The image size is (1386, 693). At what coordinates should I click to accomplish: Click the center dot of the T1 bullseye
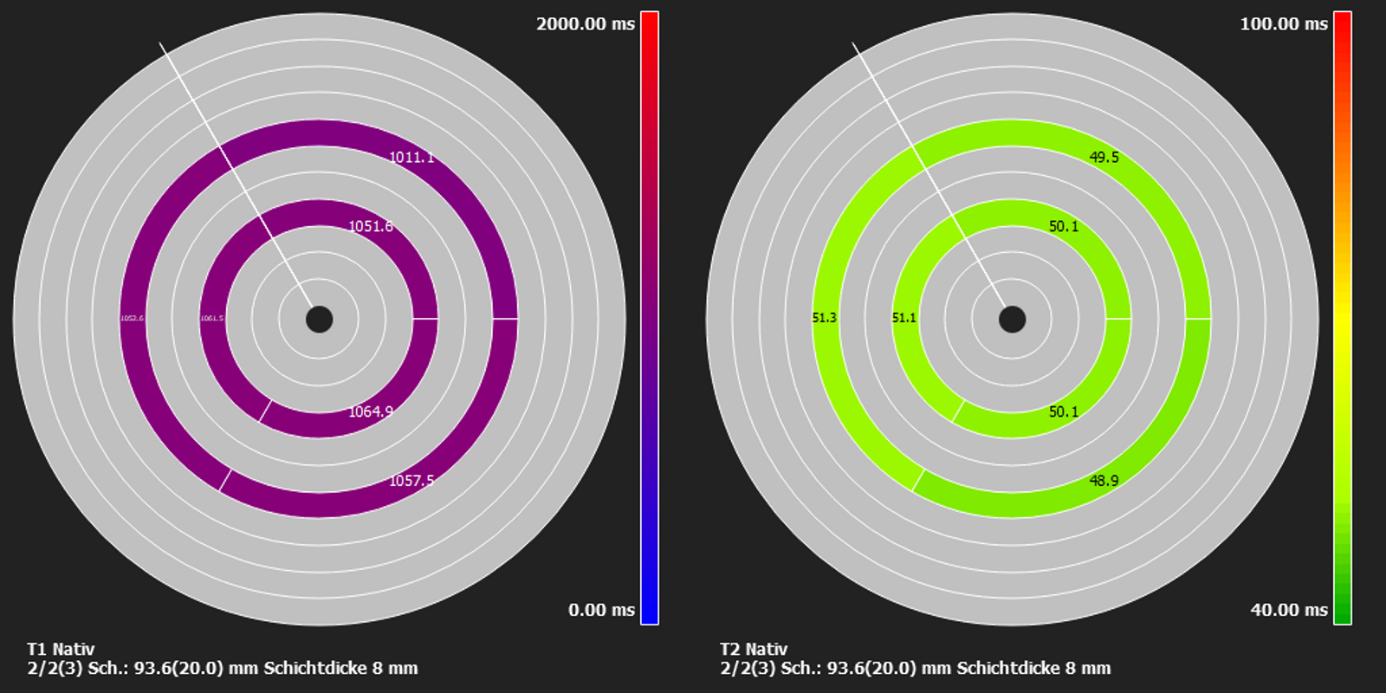[320, 320]
